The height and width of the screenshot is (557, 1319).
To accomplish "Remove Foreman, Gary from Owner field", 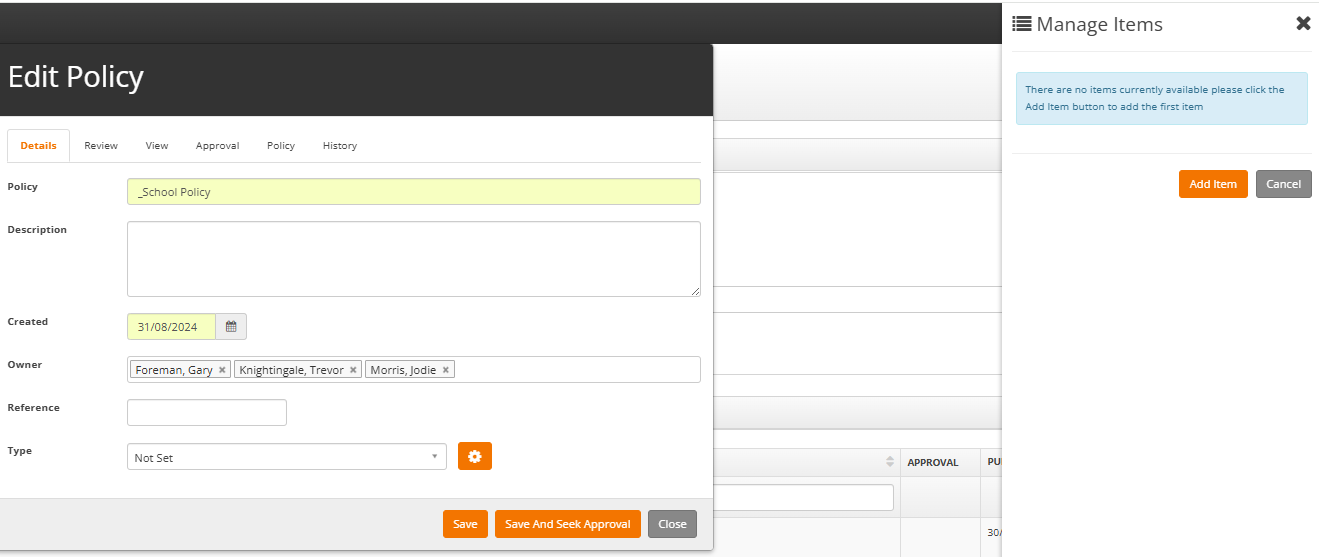I will (x=222, y=370).
